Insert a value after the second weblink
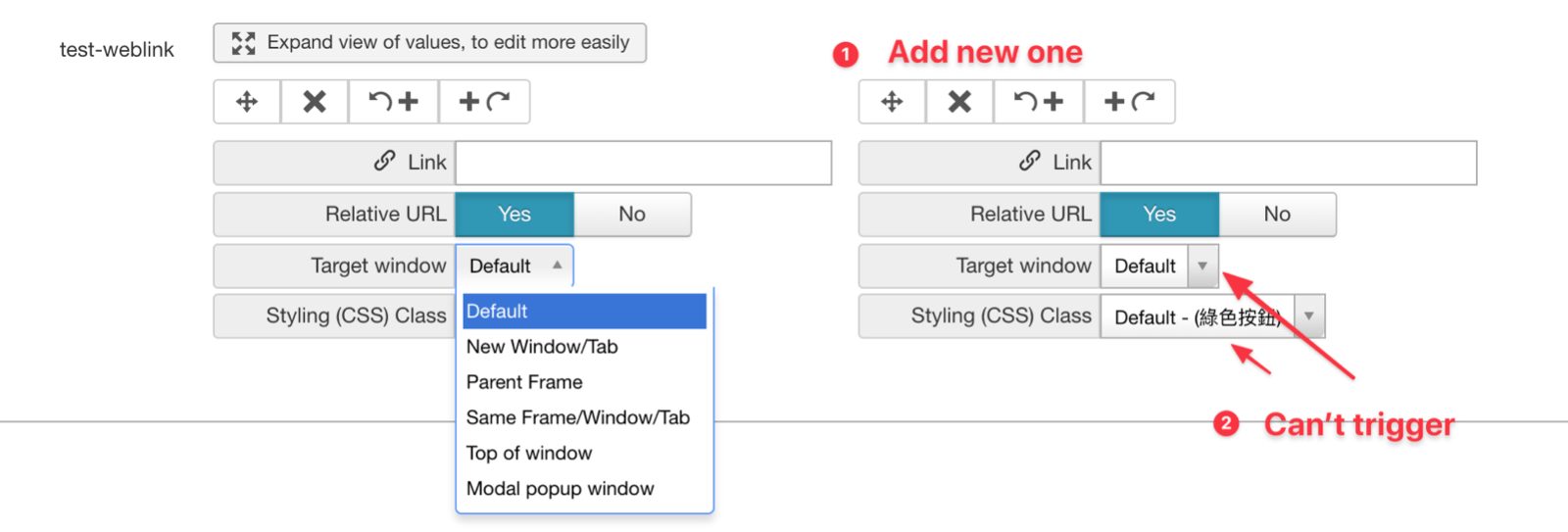 1130,102
